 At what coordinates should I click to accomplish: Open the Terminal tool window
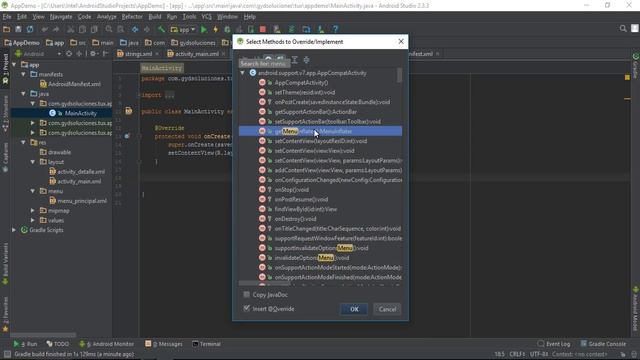(x=206, y=344)
